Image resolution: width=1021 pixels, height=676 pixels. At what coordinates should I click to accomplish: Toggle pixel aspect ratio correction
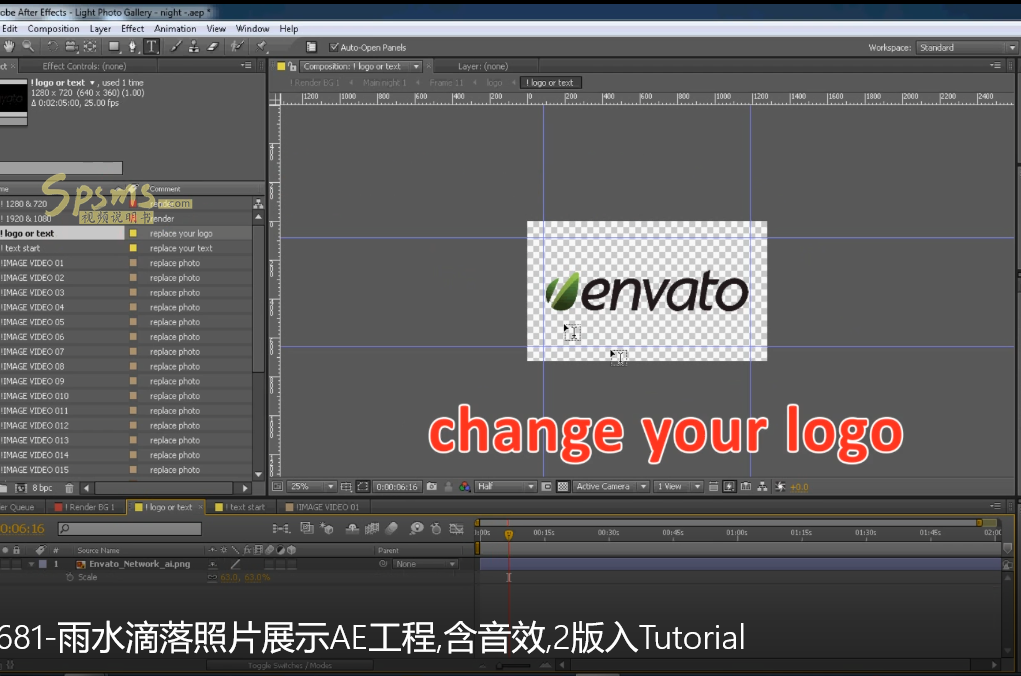pos(713,486)
